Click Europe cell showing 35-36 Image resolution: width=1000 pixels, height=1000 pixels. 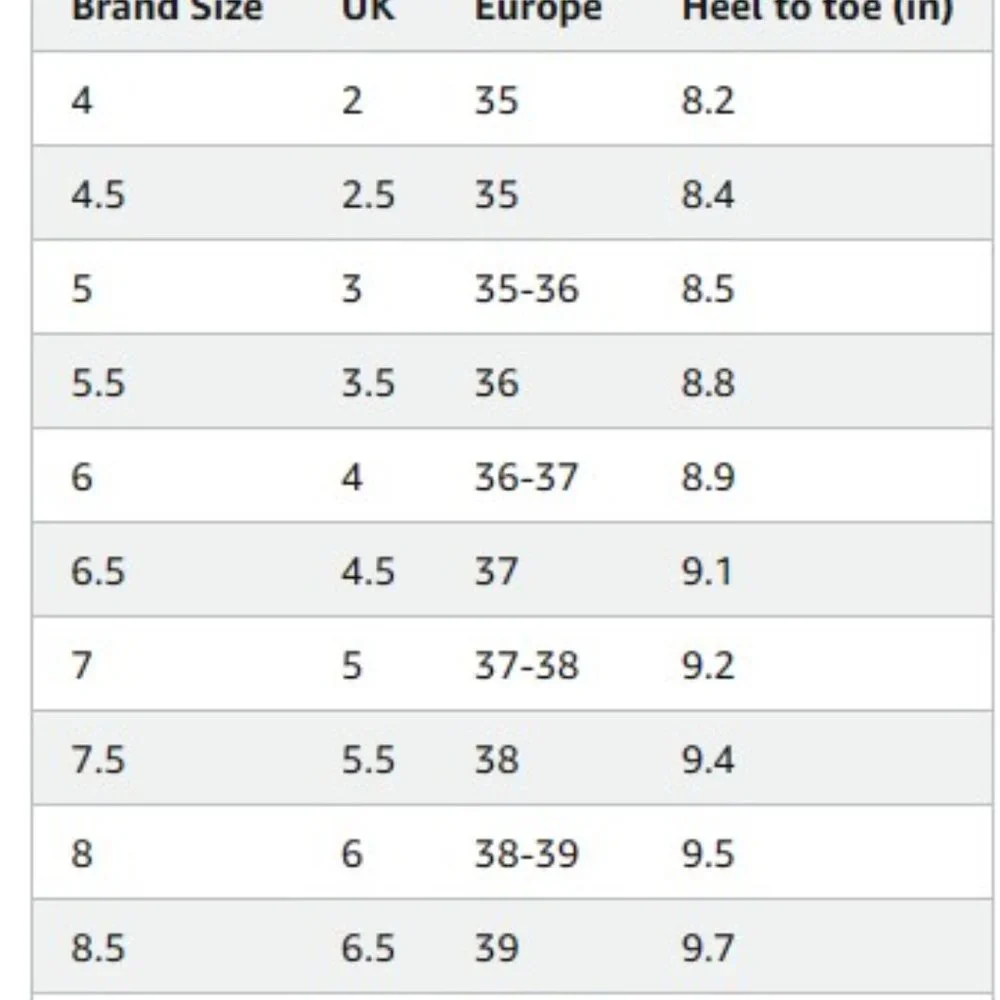click(526, 288)
